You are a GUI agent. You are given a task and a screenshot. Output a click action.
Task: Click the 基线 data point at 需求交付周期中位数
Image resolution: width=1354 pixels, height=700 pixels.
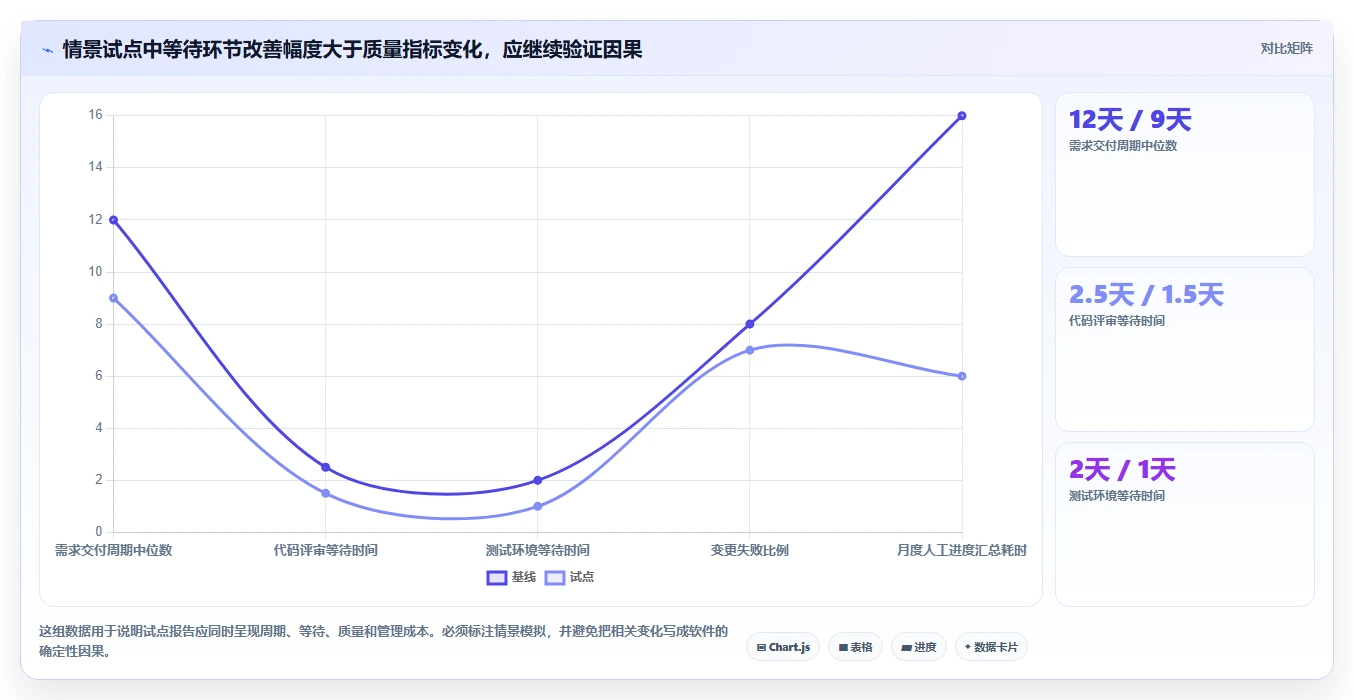pos(113,220)
